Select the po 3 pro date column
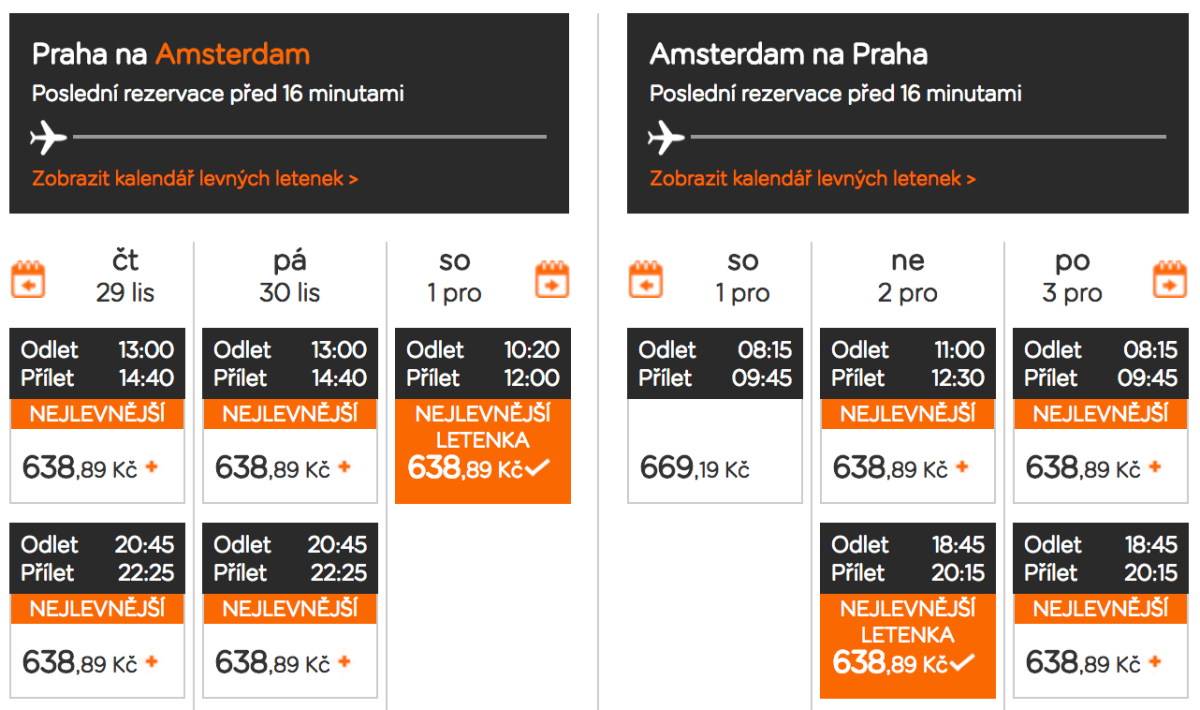Image resolution: width=1200 pixels, height=710 pixels. (1072, 277)
